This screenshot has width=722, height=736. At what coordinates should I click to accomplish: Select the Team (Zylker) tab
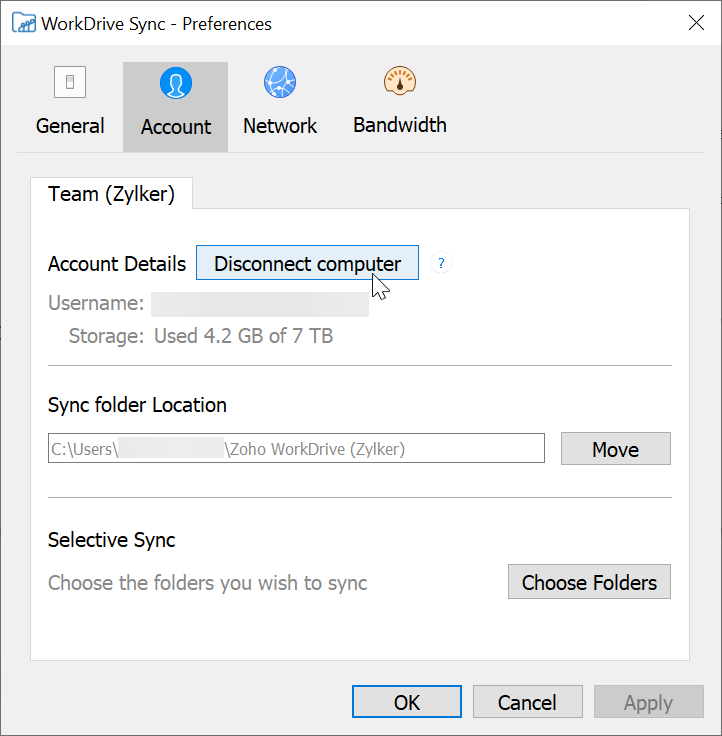(x=111, y=194)
